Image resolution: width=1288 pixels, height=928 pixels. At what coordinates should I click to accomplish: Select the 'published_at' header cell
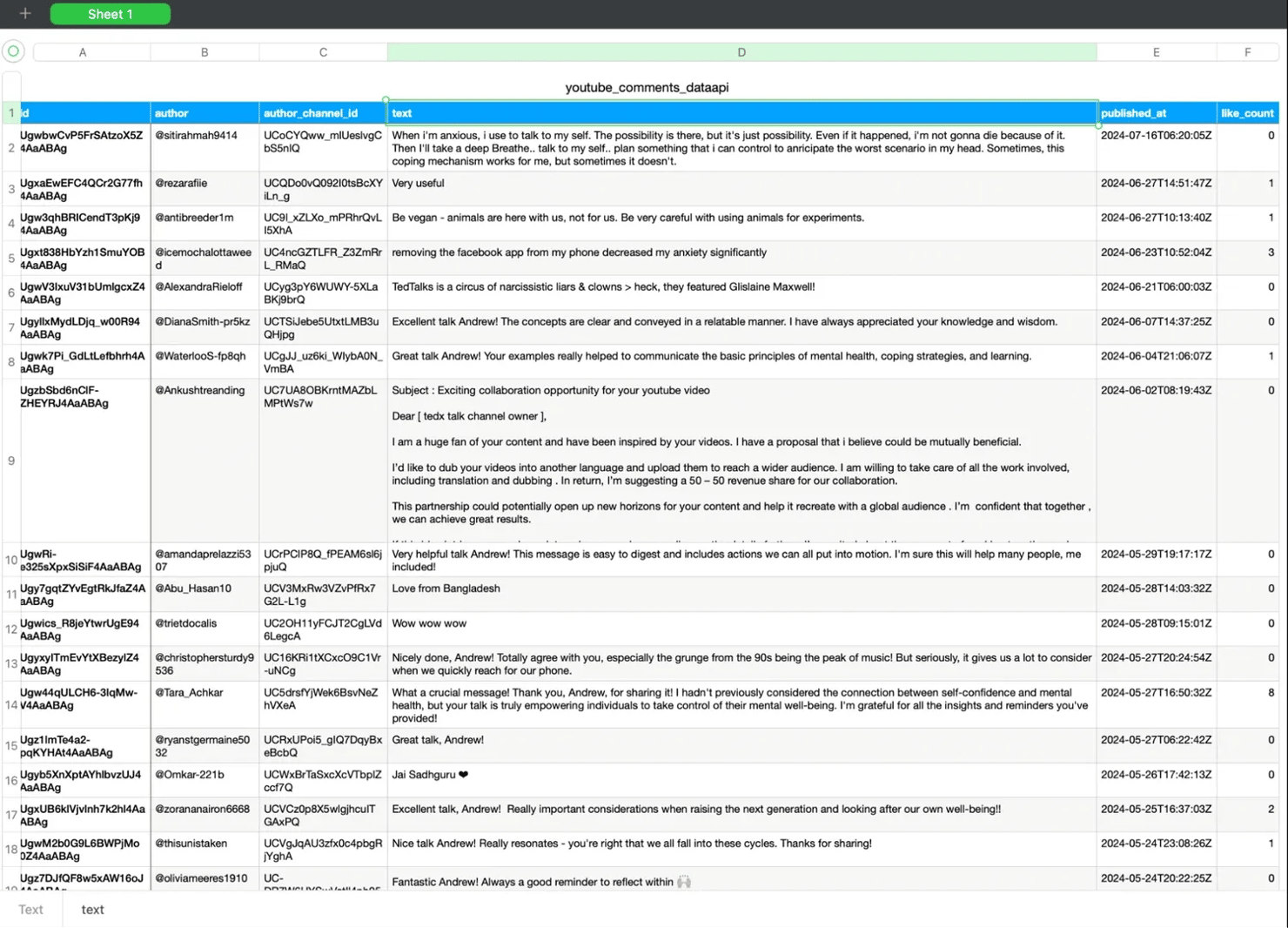tap(1157, 113)
